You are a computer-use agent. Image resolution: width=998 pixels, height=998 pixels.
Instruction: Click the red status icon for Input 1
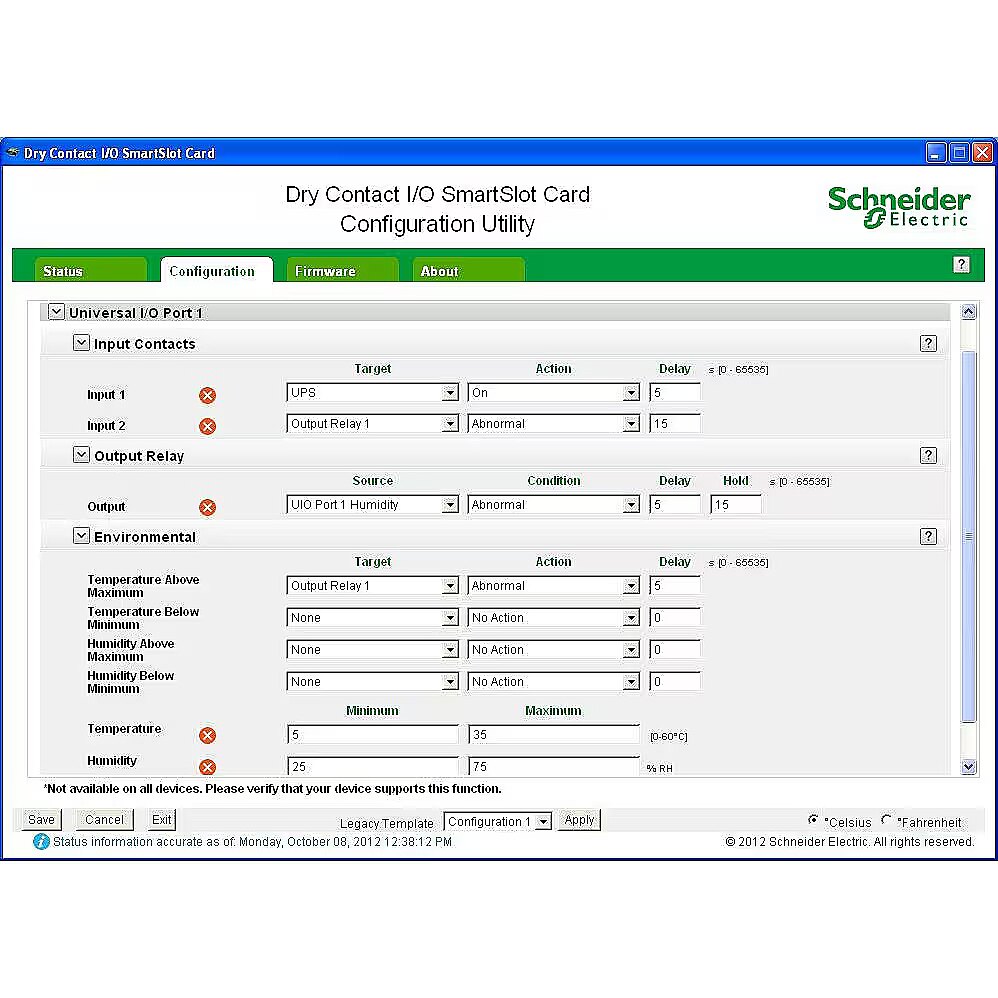pyautogui.click(x=207, y=395)
